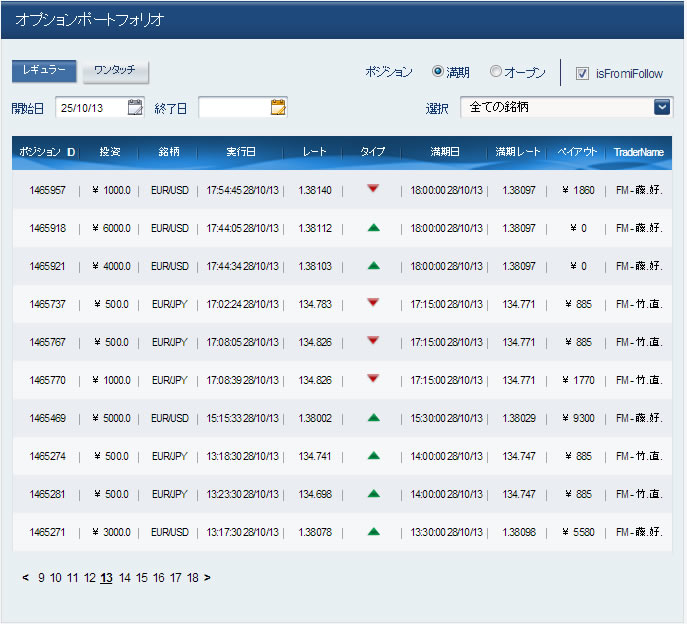The width and height of the screenshot is (687, 624).
Task: Select the 満期 position radio button
Action: point(437,71)
